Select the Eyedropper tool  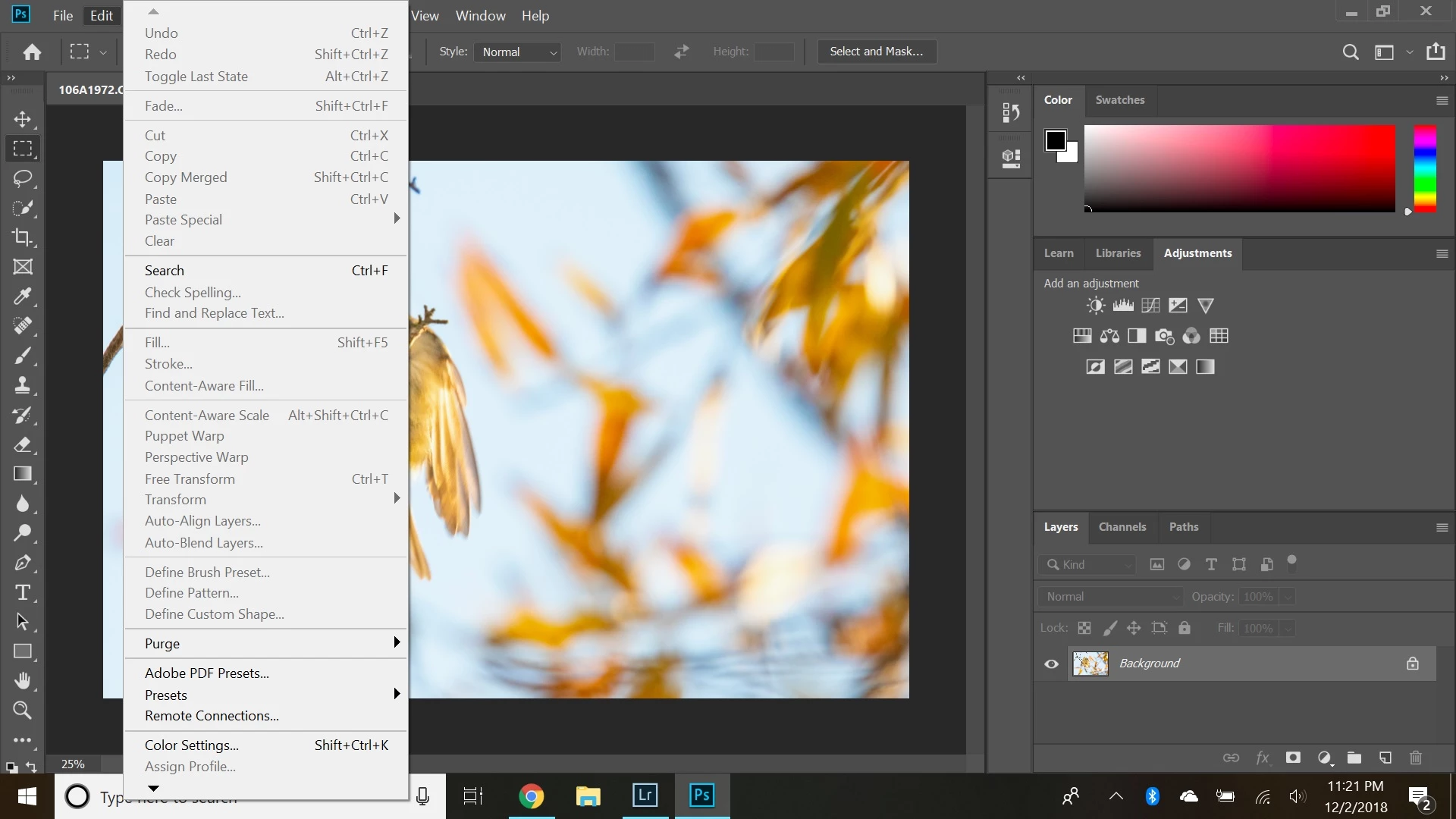point(23,297)
